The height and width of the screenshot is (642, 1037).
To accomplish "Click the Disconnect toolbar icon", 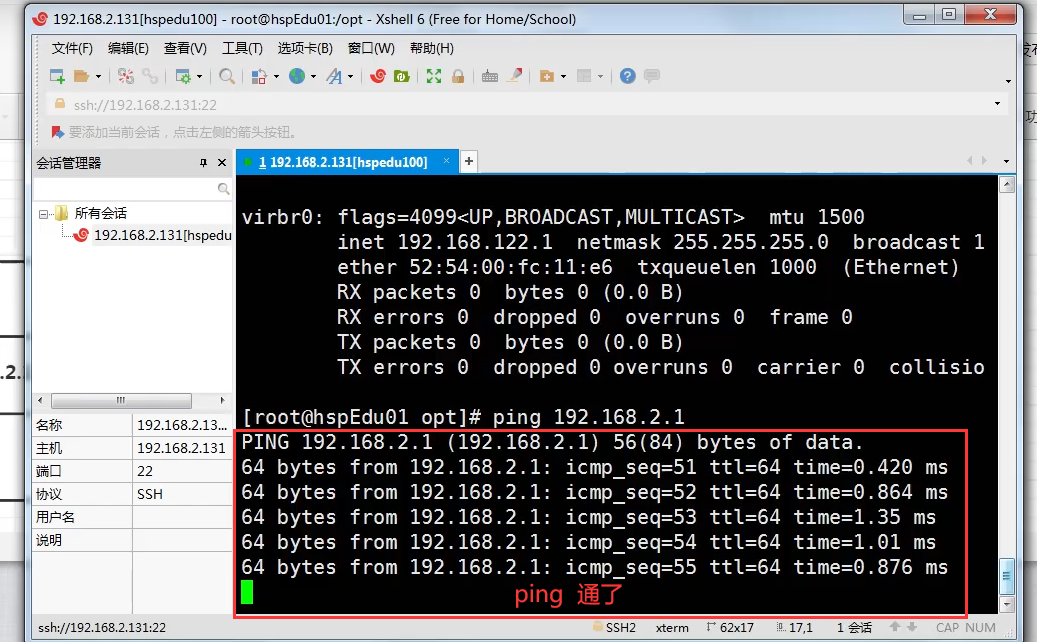I will click(x=126, y=77).
